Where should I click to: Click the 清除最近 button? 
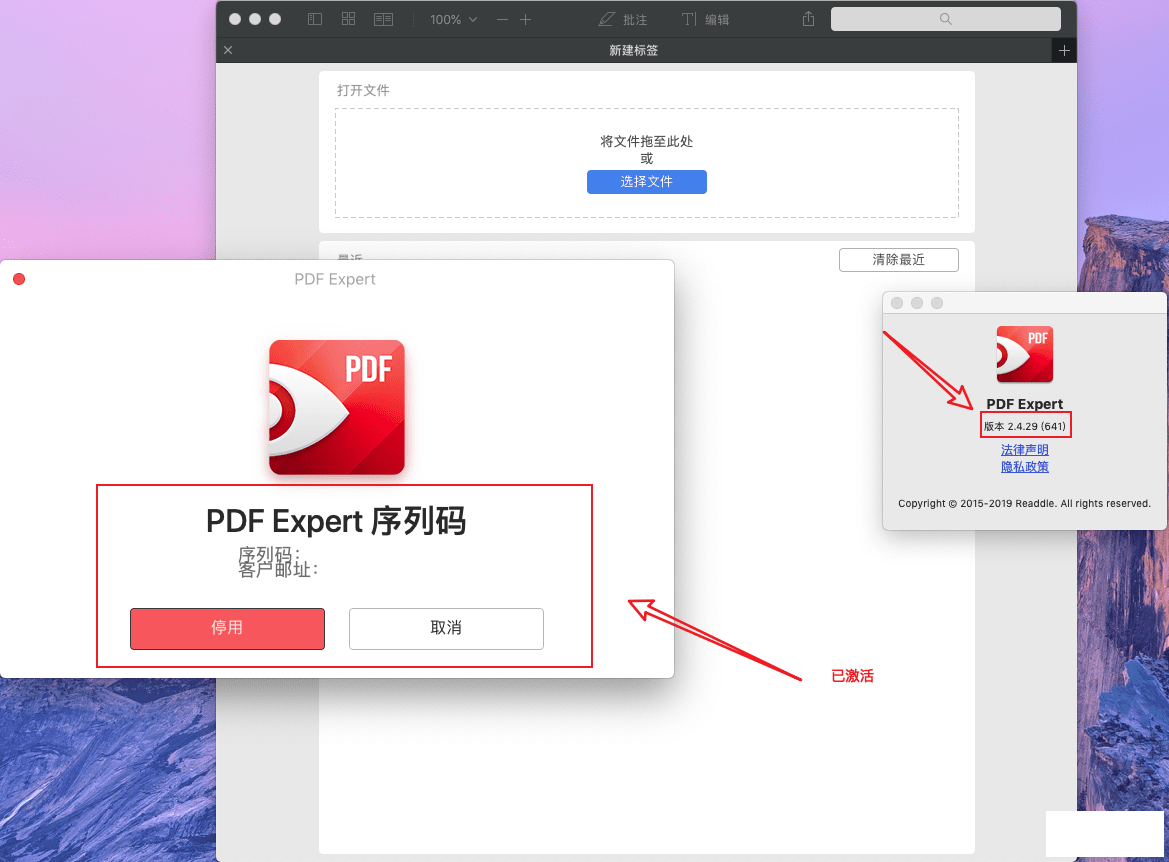pos(898,259)
